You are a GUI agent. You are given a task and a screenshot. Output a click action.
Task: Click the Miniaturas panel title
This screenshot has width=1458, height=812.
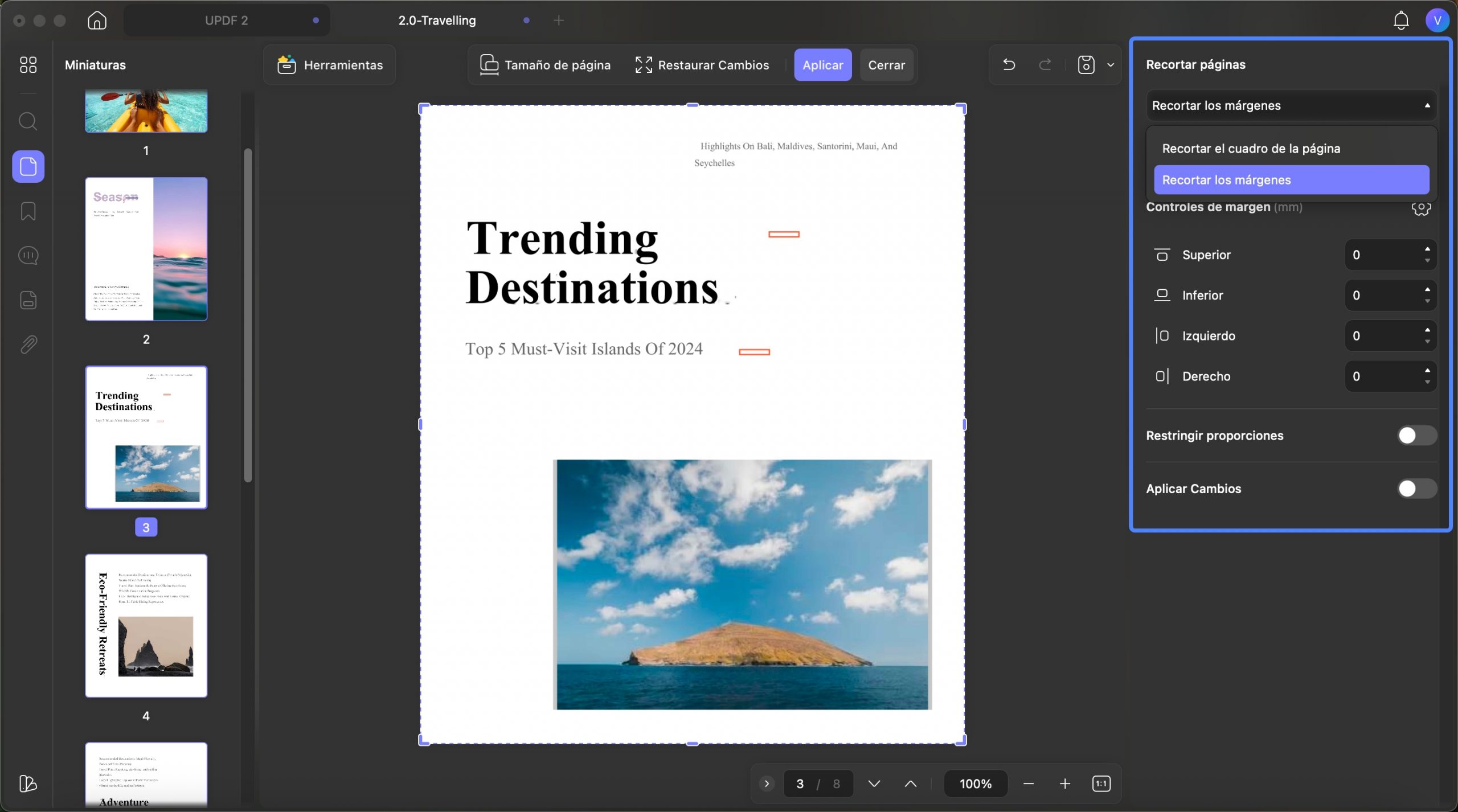(x=95, y=65)
